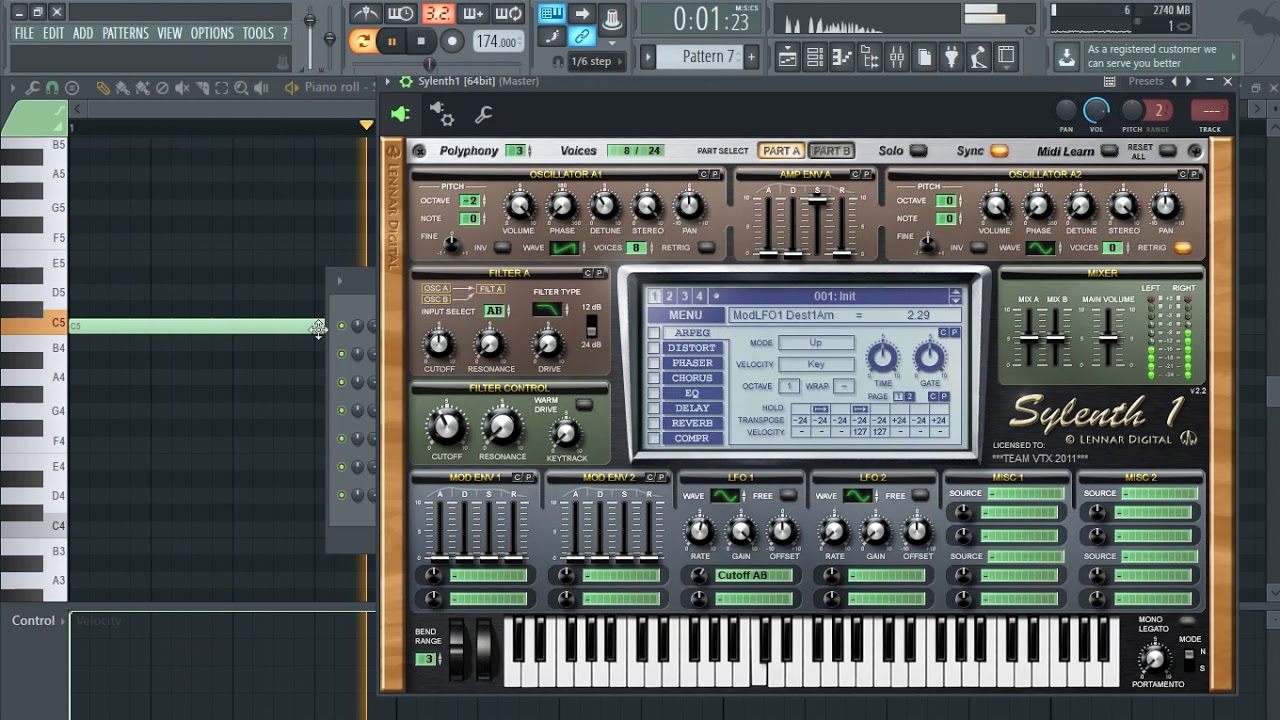Viewport: 1280px width, 720px height.
Task: Open the plugin picker plug icon
Action: coord(952,58)
